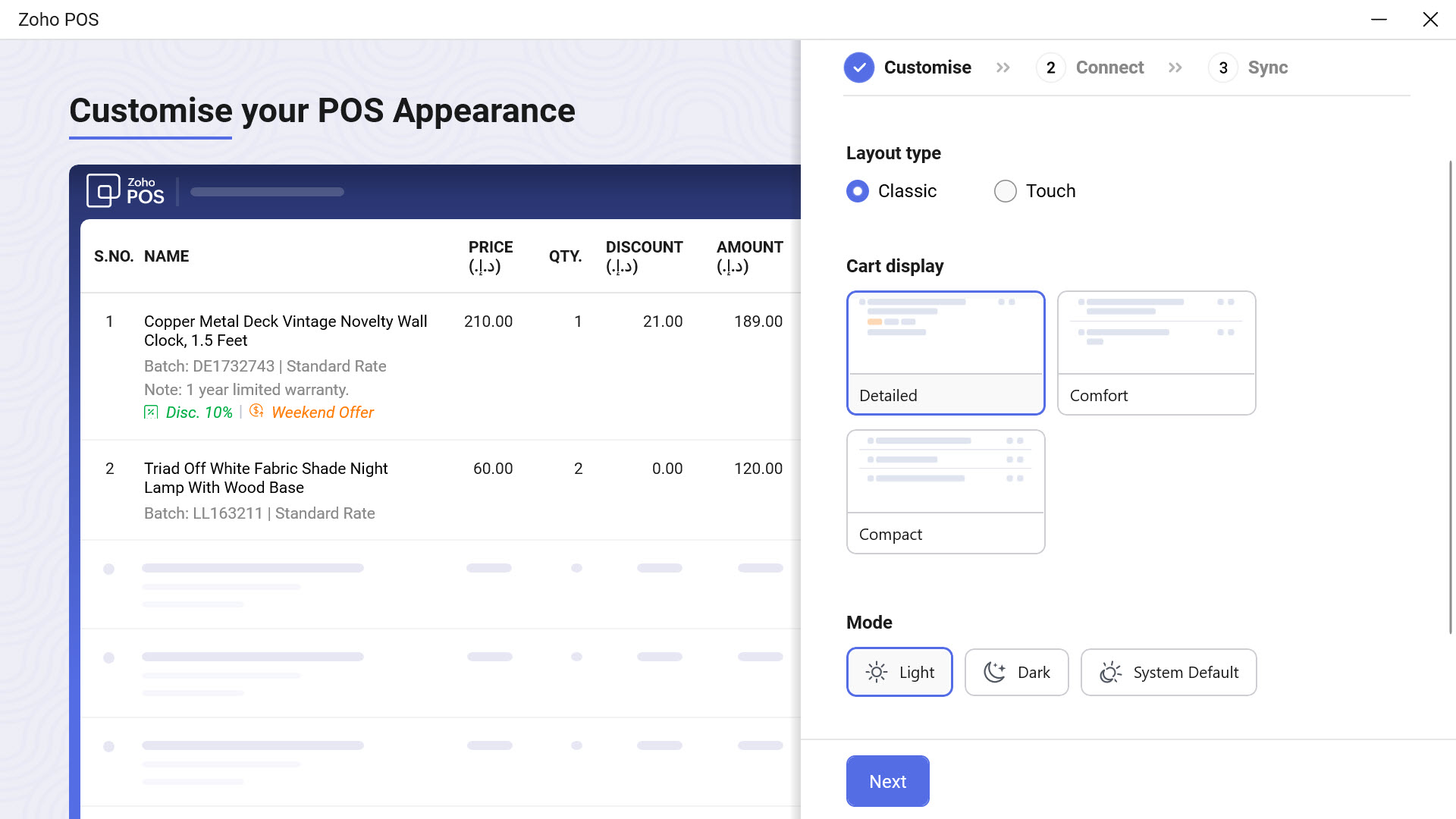Click the System Default mode icon
Viewport: 1456px width, 819px height.
1110,672
